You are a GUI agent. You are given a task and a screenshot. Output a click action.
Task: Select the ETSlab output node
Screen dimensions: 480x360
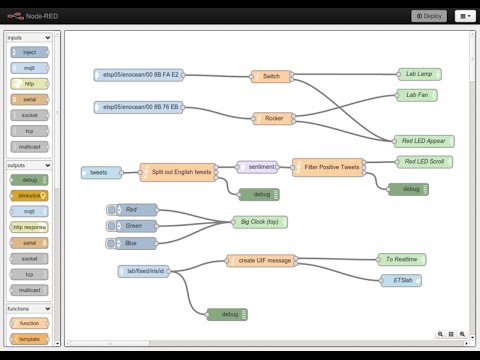(401, 280)
